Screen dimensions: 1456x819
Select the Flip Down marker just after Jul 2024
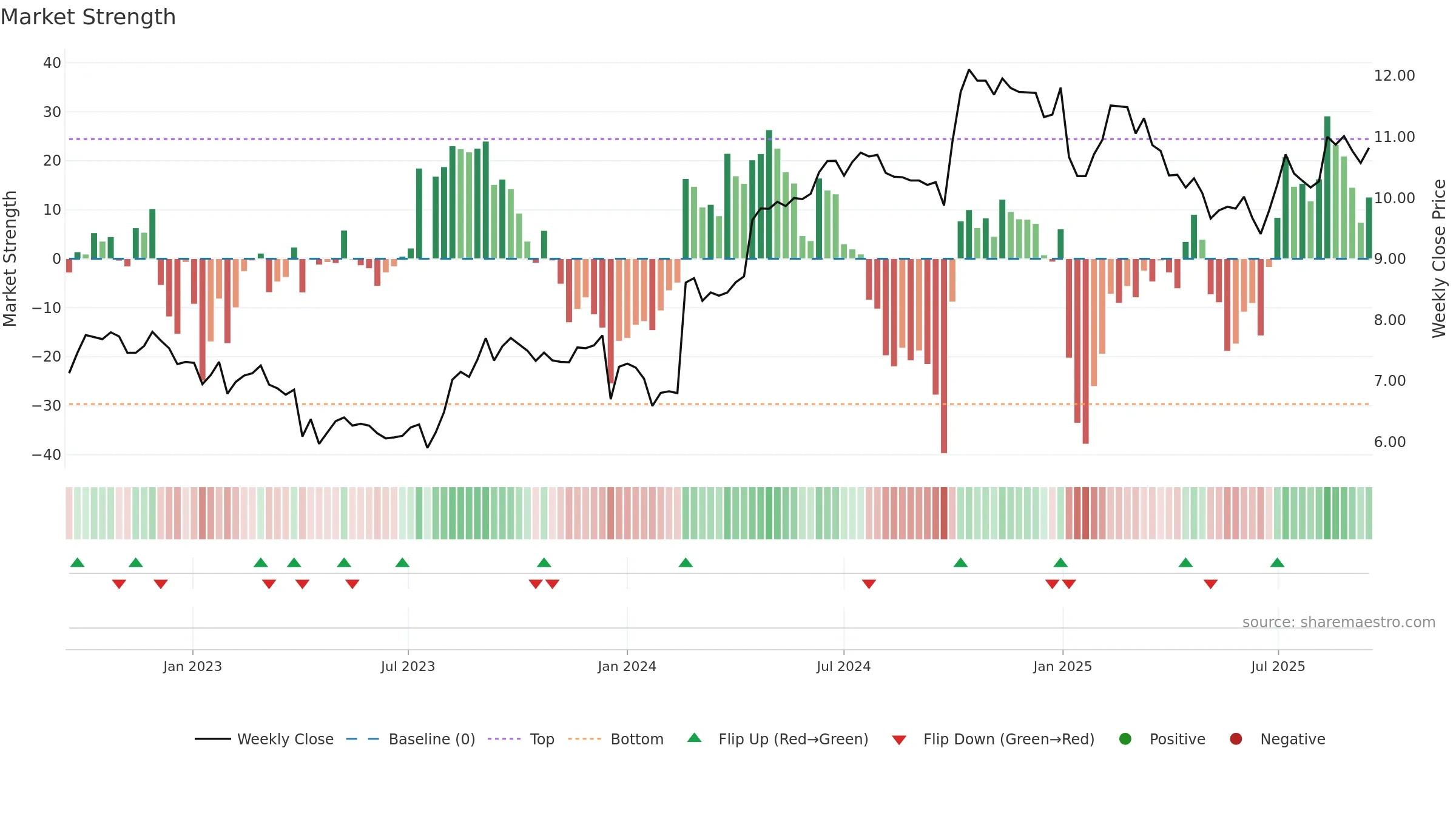pyautogui.click(x=869, y=584)
